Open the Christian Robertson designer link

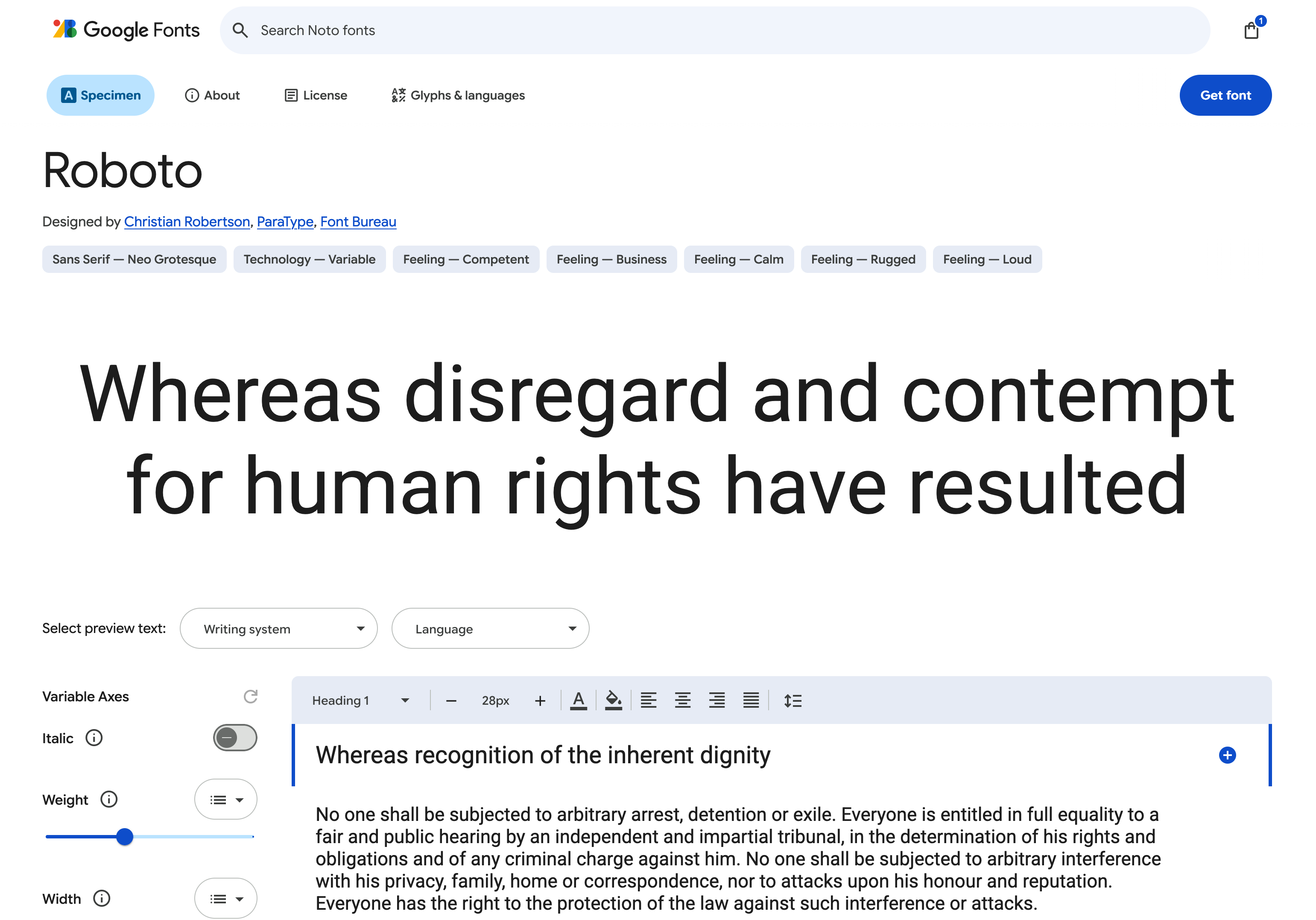tap(187, 222)
